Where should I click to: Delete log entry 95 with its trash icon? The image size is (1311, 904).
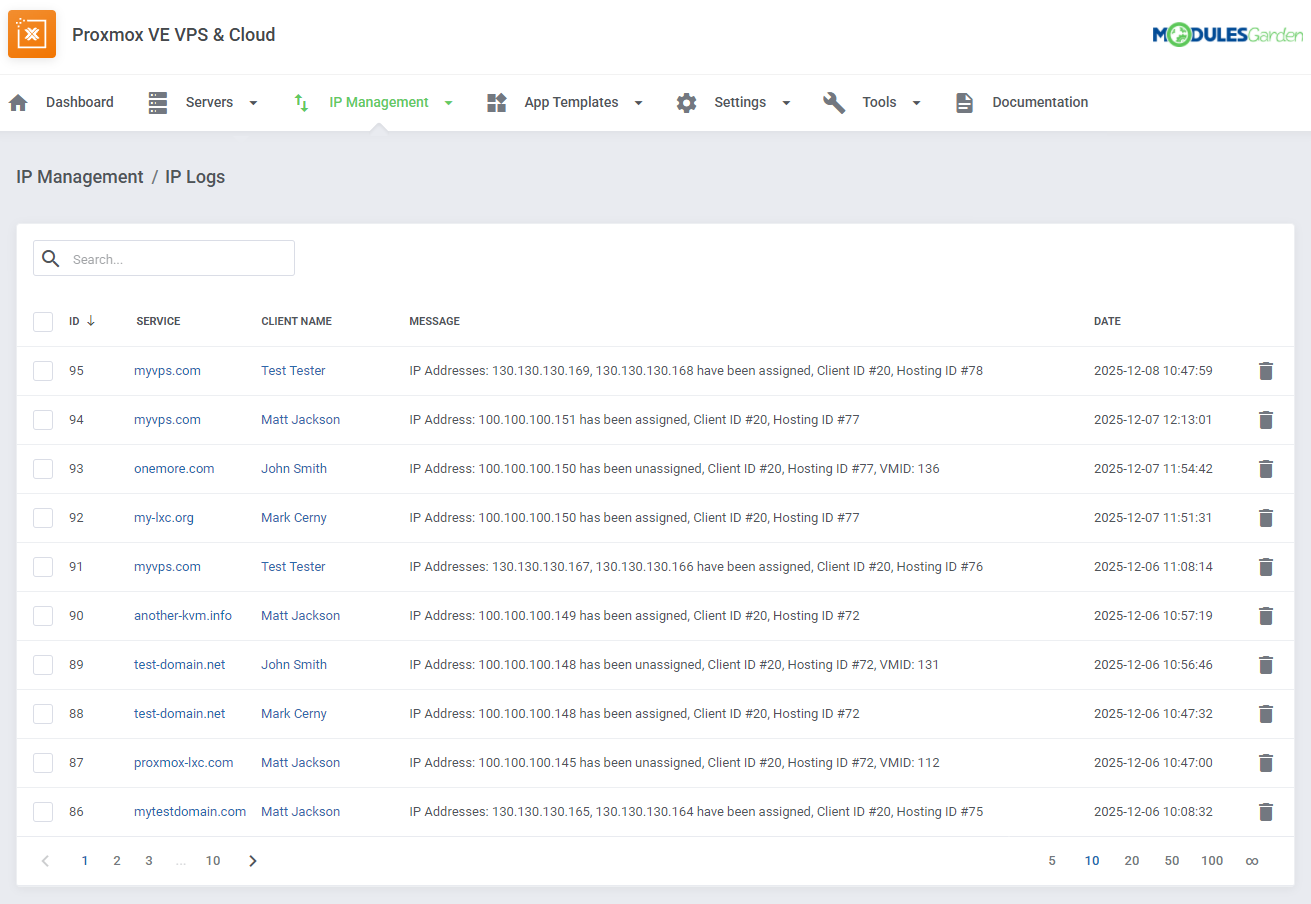(x=1266, y=371)
